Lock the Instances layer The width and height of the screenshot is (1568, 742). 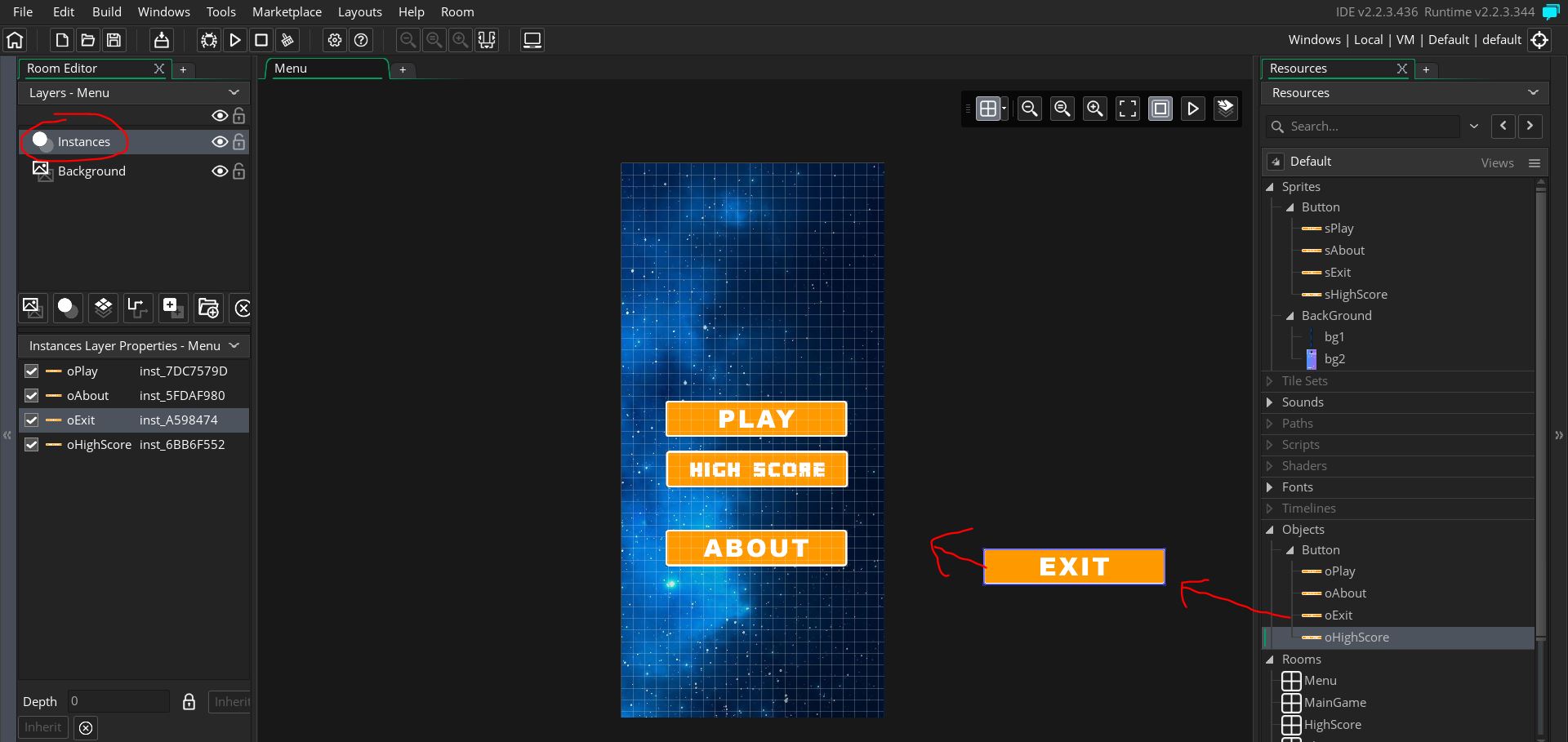239,141
